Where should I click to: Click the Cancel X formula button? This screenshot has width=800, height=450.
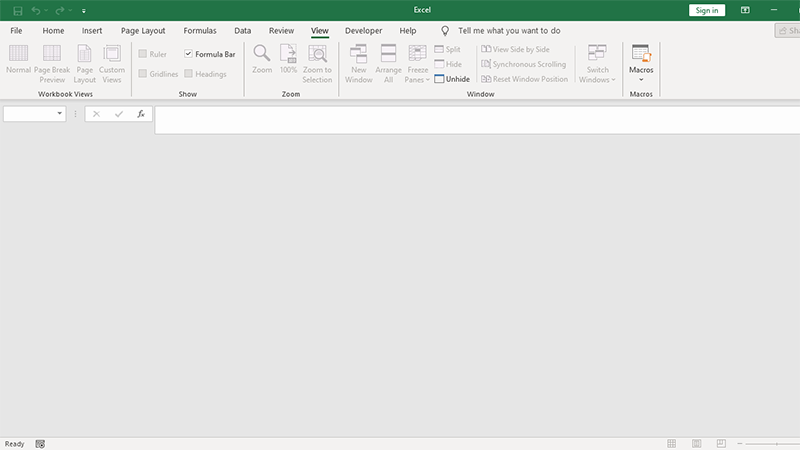coord(96,114)
